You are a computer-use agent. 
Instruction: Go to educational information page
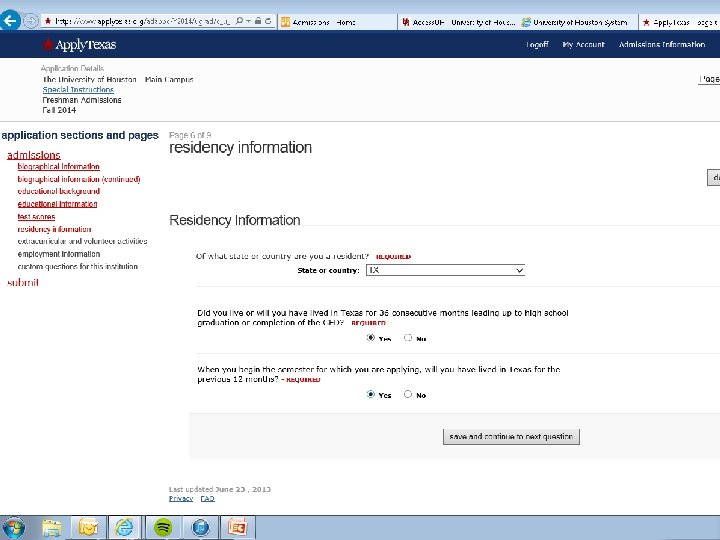click(x=57, y=204)
